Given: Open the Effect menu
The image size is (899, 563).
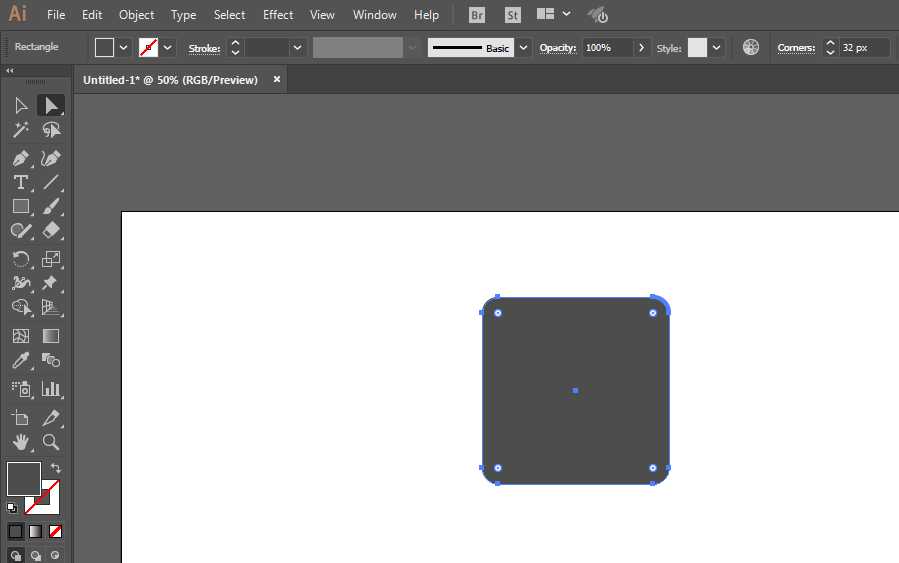Looking at the screenshot, I should pos(278,15).
